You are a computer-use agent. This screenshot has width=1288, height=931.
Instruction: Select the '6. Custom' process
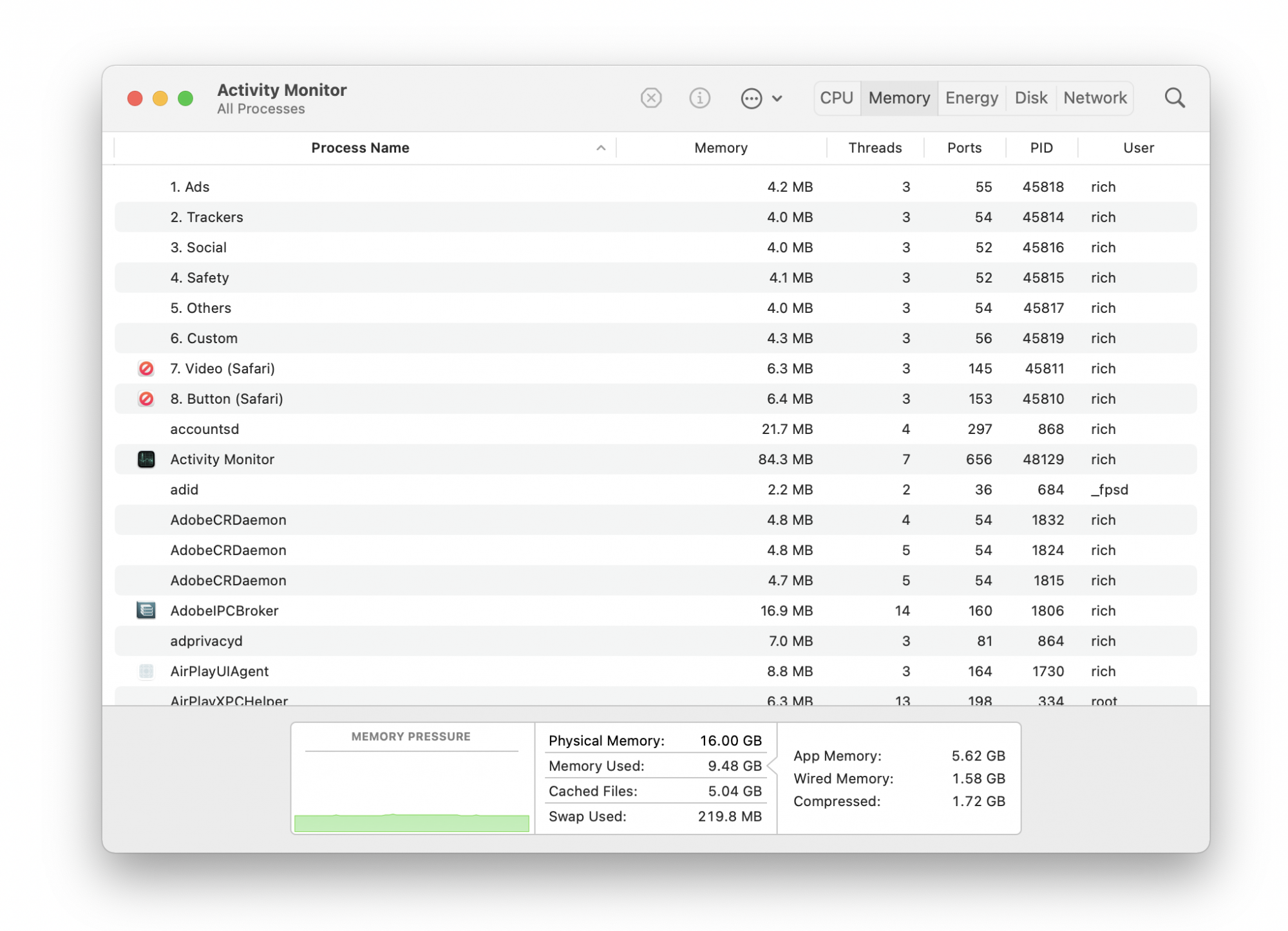pos(656,338)
